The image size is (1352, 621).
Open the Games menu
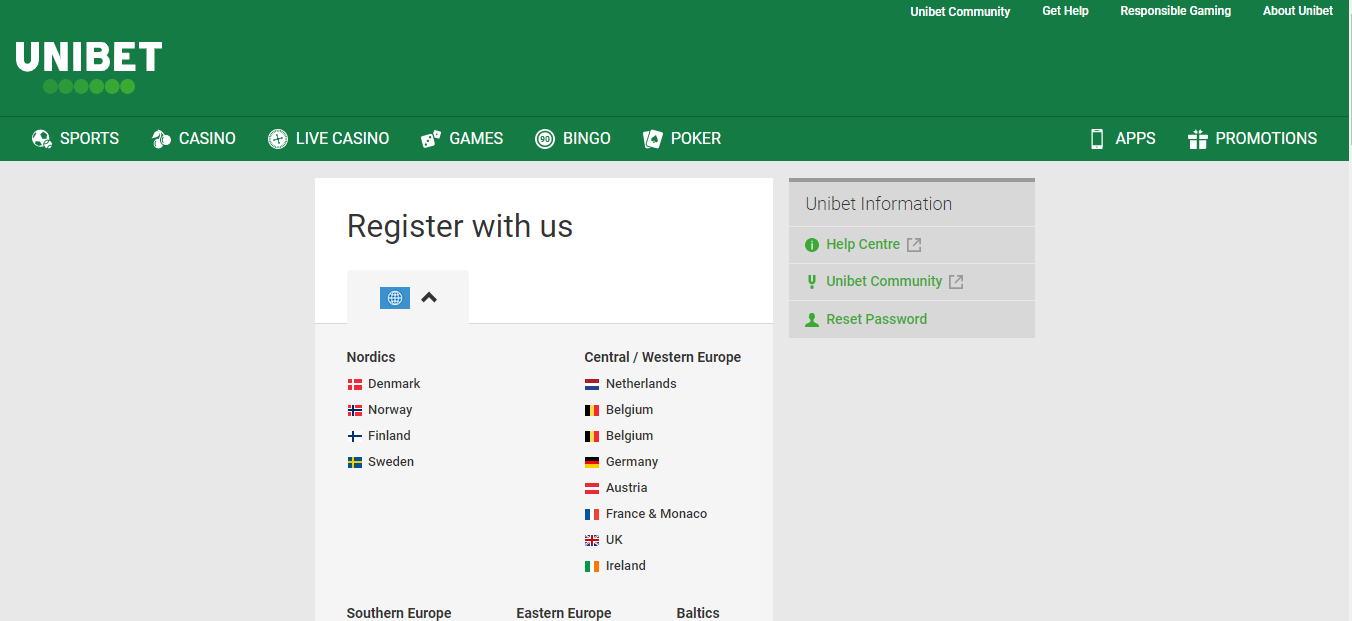pos(462,139)
